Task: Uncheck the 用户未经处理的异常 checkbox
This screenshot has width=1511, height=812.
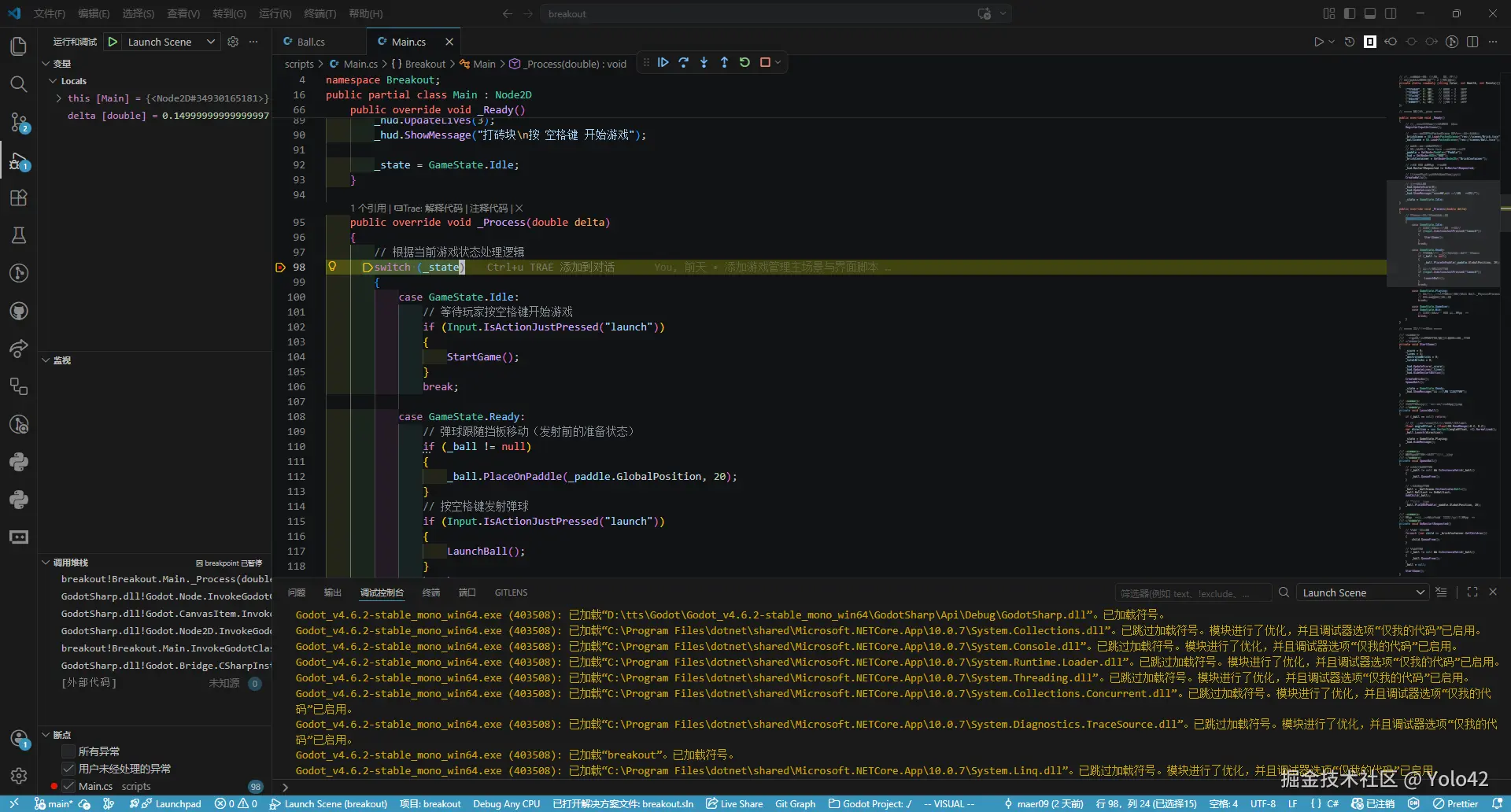Action: 68,769
